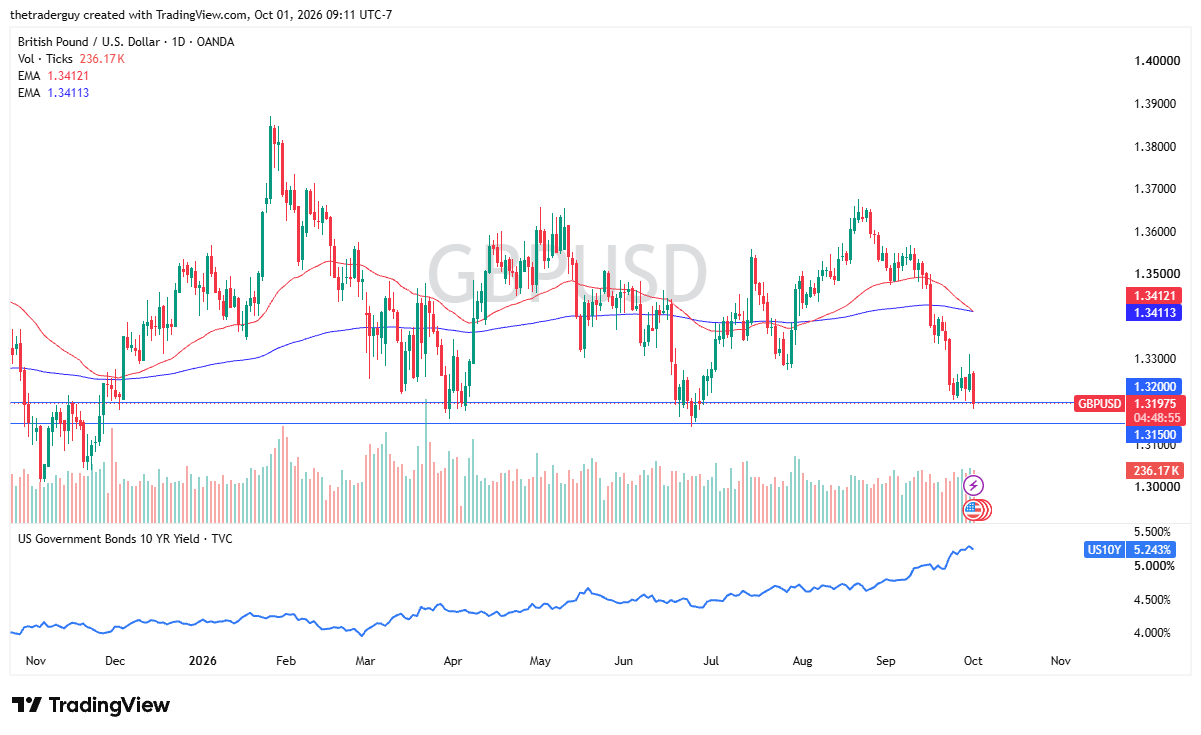This screenshot has width=1201, height=735.
Task: Select the US Government Bonds 10 YR Yield title
Action: coord(126,539)
